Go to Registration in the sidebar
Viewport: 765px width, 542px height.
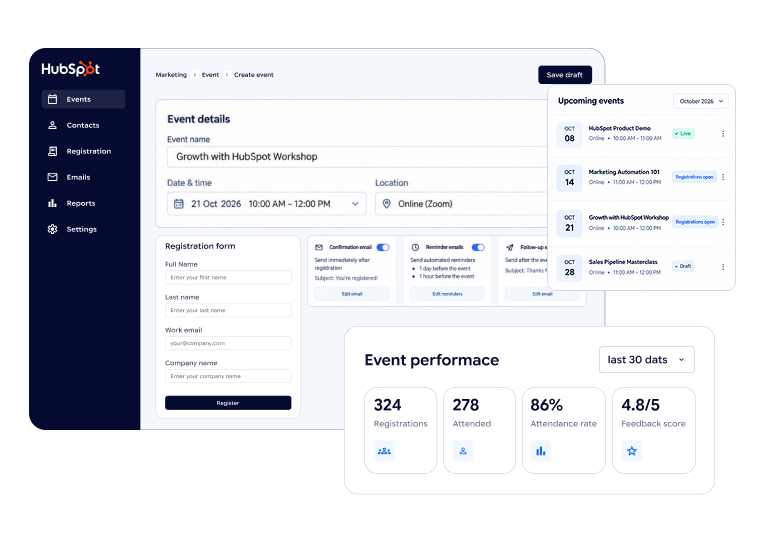coord(83,151)
